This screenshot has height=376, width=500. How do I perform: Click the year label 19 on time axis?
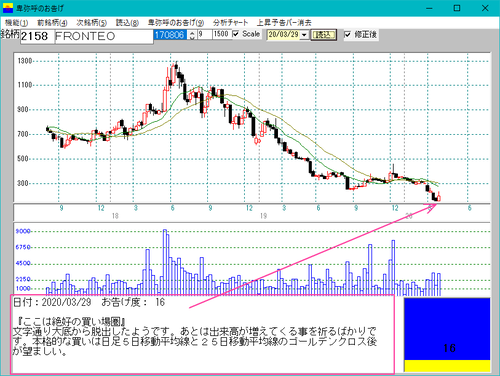[x=263, y=216]
